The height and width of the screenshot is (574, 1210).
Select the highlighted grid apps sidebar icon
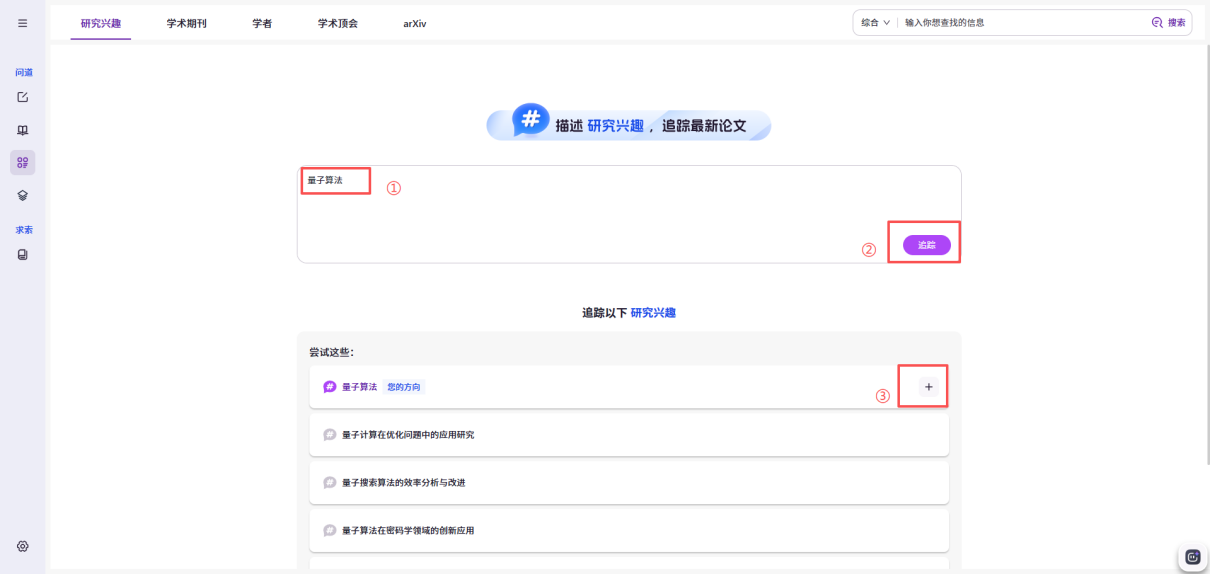[x=23, y=162]
